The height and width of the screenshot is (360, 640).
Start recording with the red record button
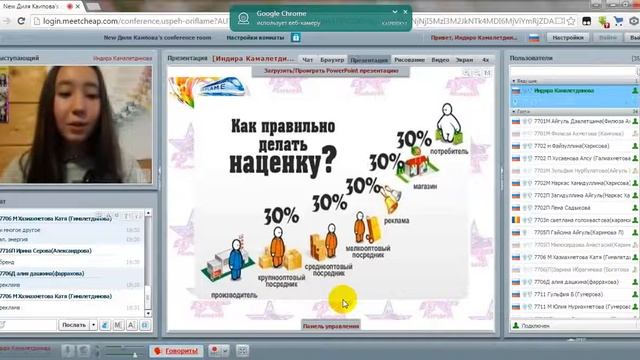(x=214, y=350)
